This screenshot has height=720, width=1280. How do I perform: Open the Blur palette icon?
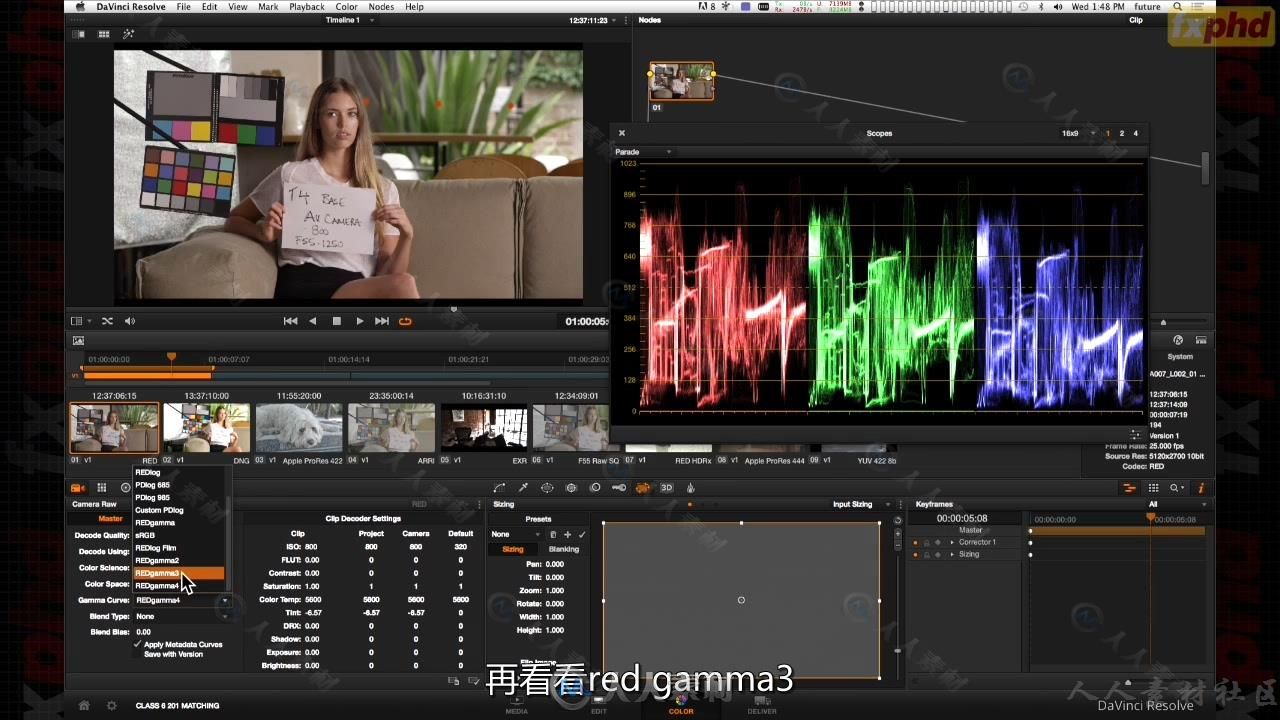tap(595, 488)
